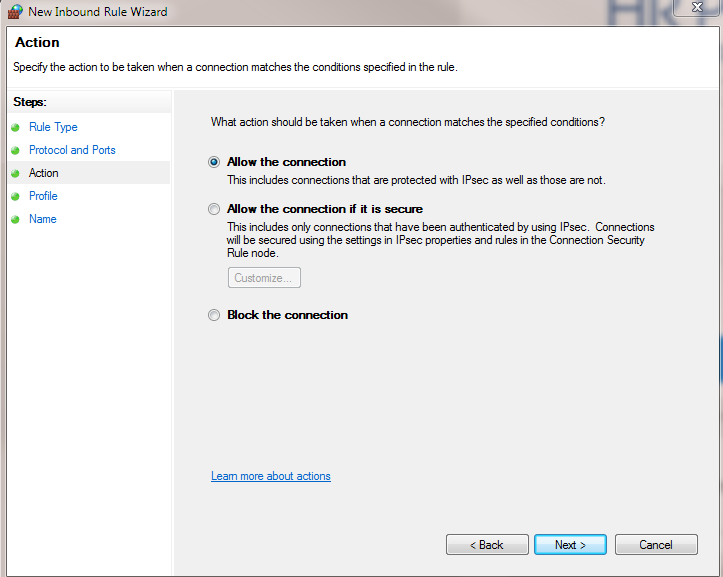
Task: Click the green bullet beside Profile step
Action: coord(15,197)
